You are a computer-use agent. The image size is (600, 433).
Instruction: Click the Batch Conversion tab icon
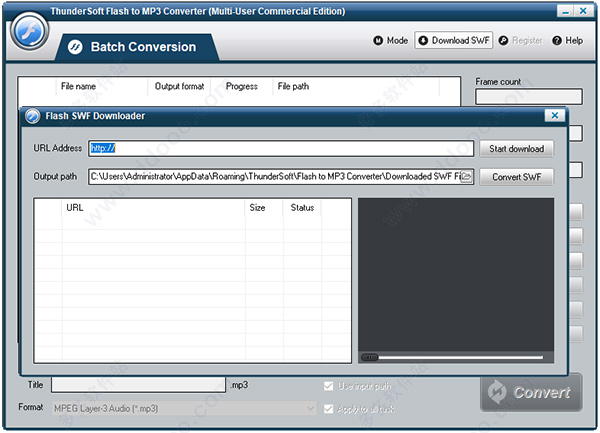pyautogui.click(x=75, y=47)
